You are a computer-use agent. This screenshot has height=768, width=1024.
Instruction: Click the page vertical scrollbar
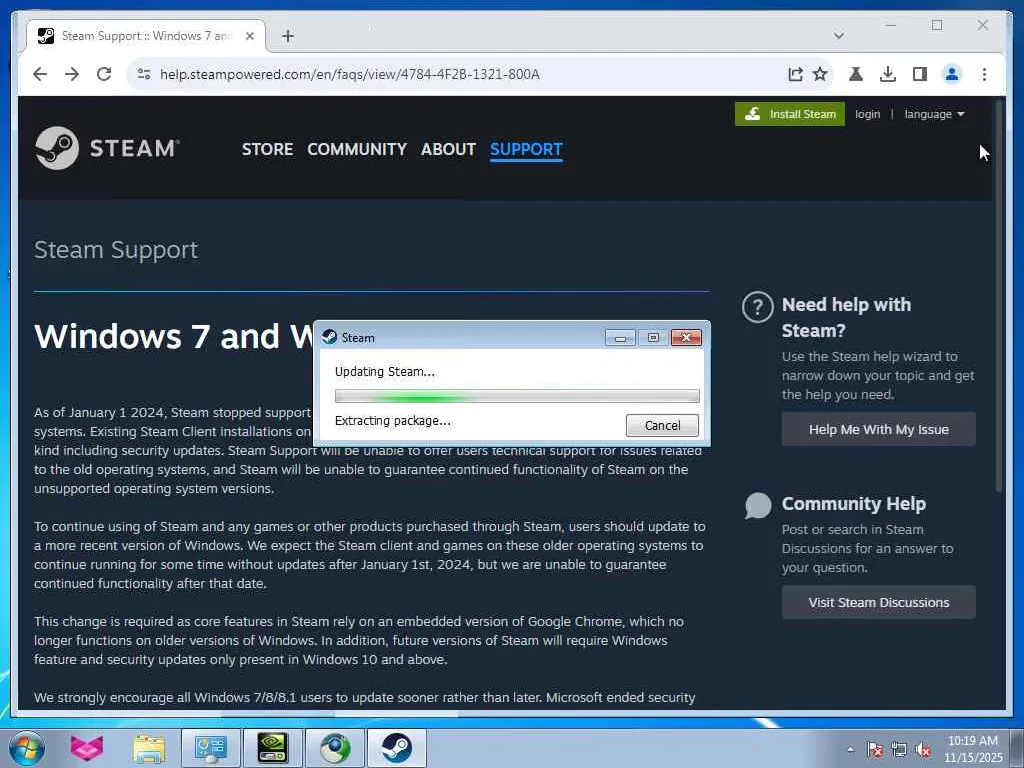click(999, 295)
